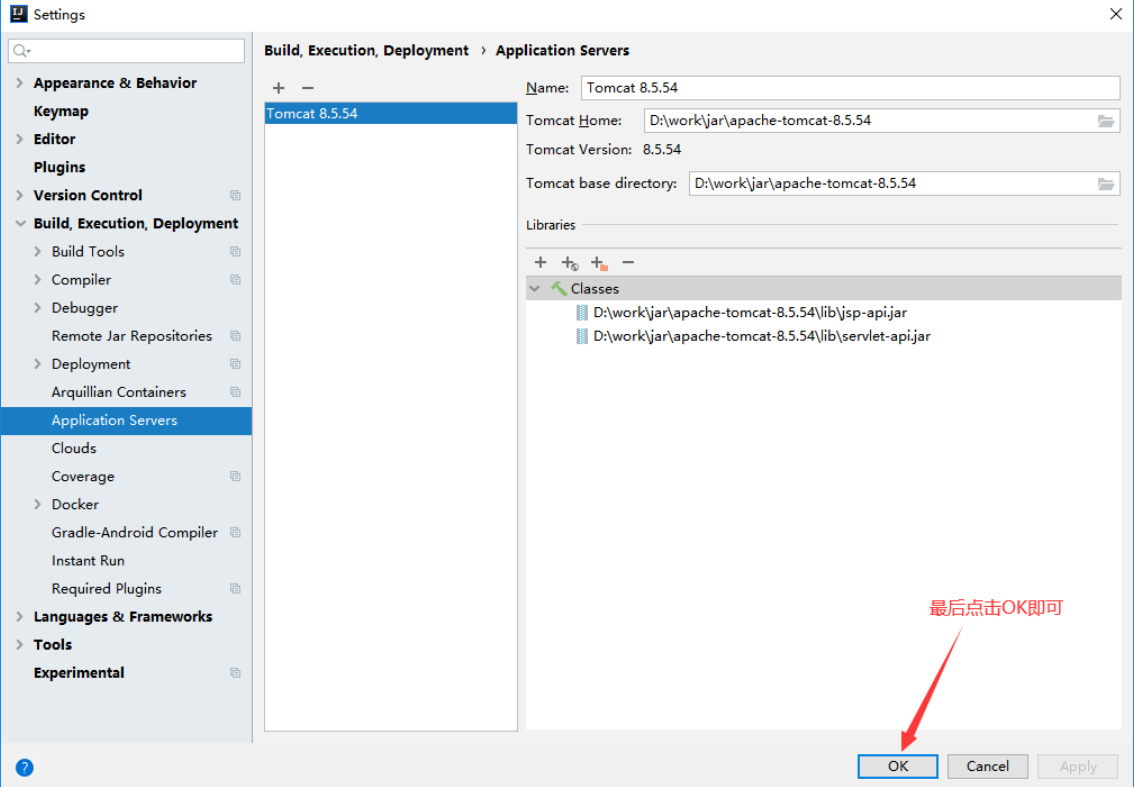Open Experimental settings page
The width and height of the screenshot is (1134, 787).
pyautogui.click(x=79, y=673)
